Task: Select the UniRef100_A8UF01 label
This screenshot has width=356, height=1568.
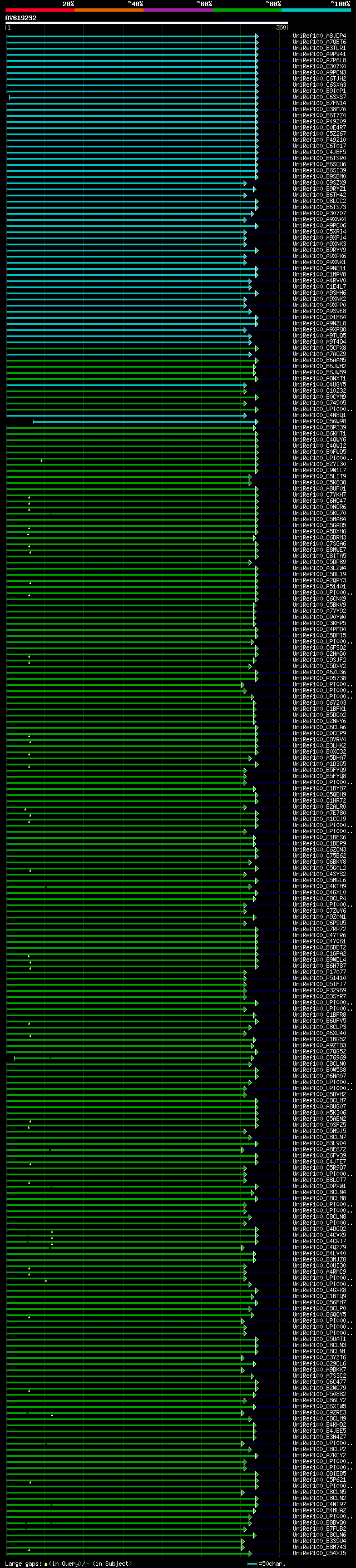Action: (319, 489)
